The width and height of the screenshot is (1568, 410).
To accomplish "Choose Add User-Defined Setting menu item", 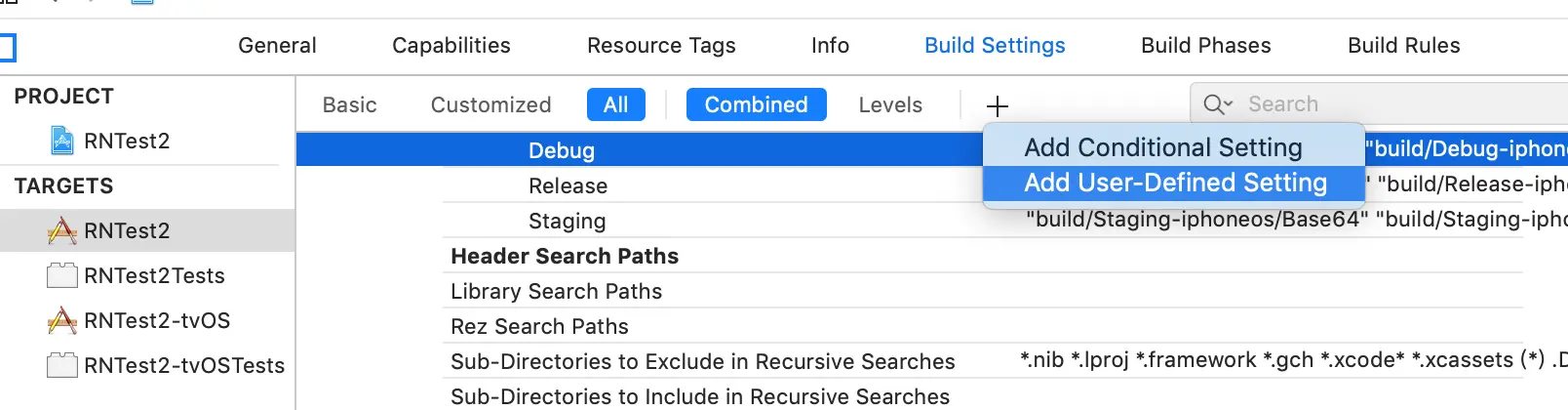I will (x=1174, y=183).
